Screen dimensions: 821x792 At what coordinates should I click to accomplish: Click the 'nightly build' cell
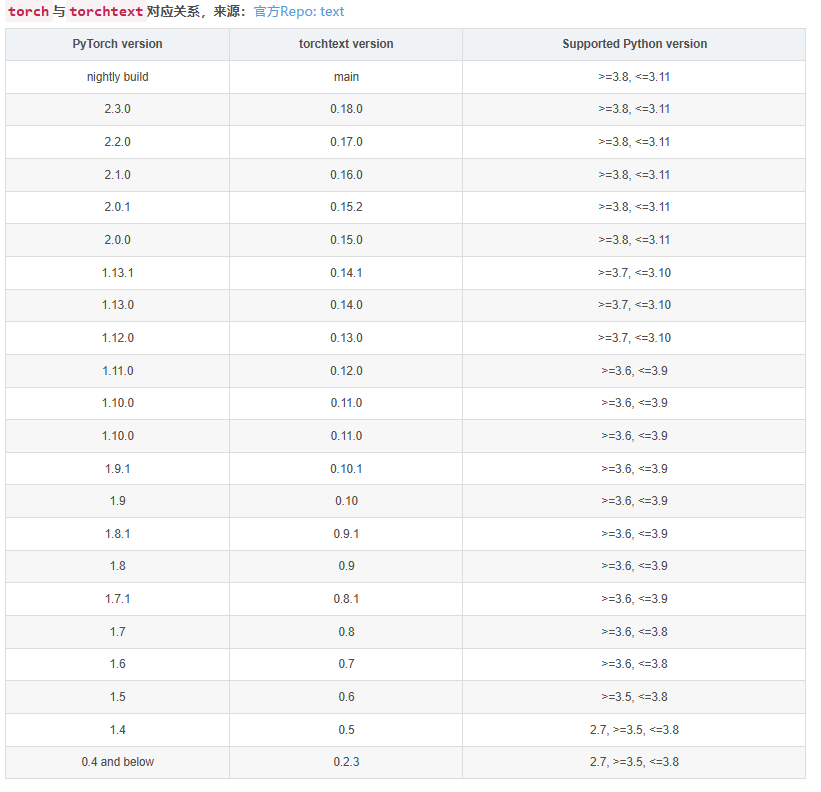117,77
